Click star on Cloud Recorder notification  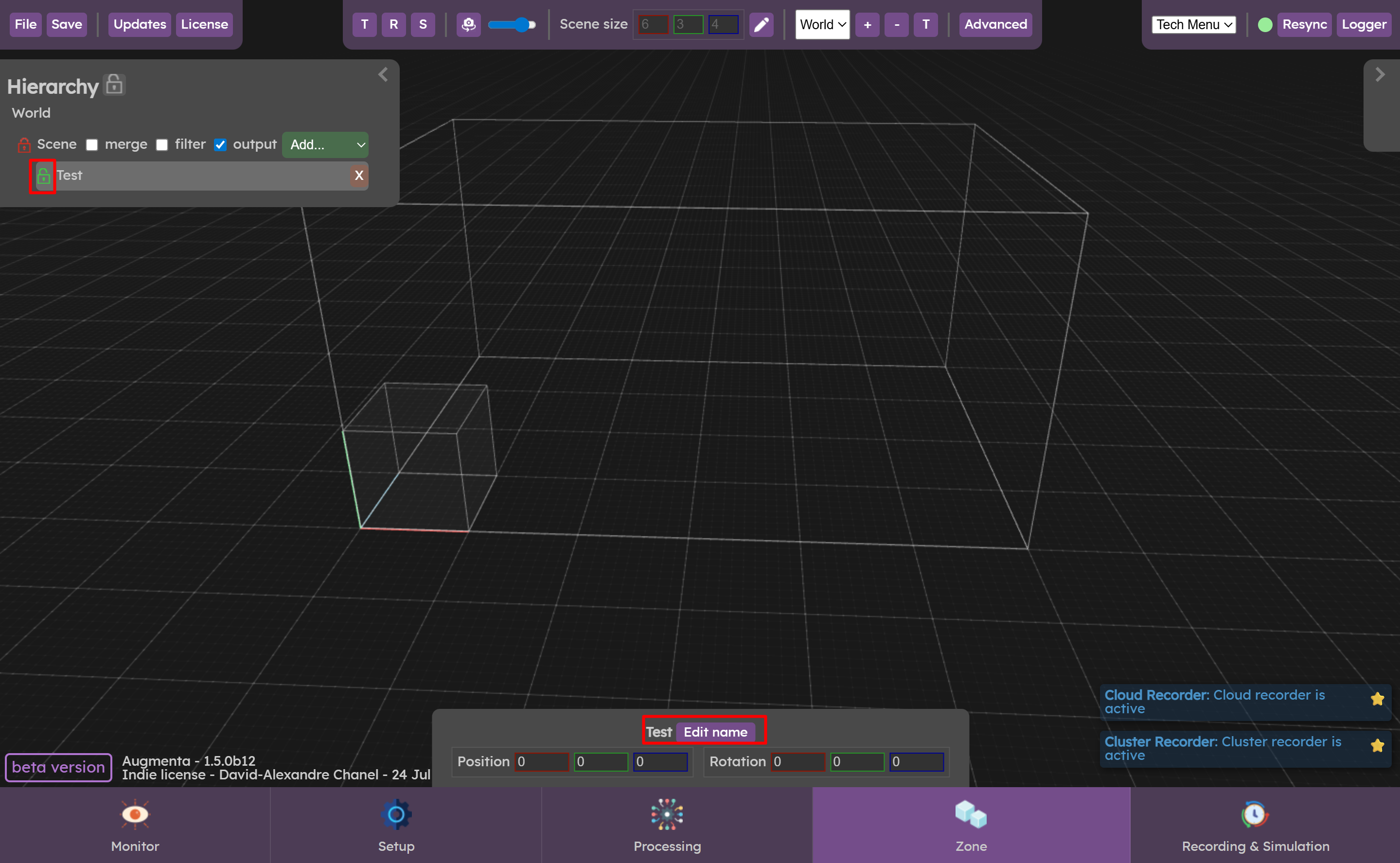(x=1377, y=699)
